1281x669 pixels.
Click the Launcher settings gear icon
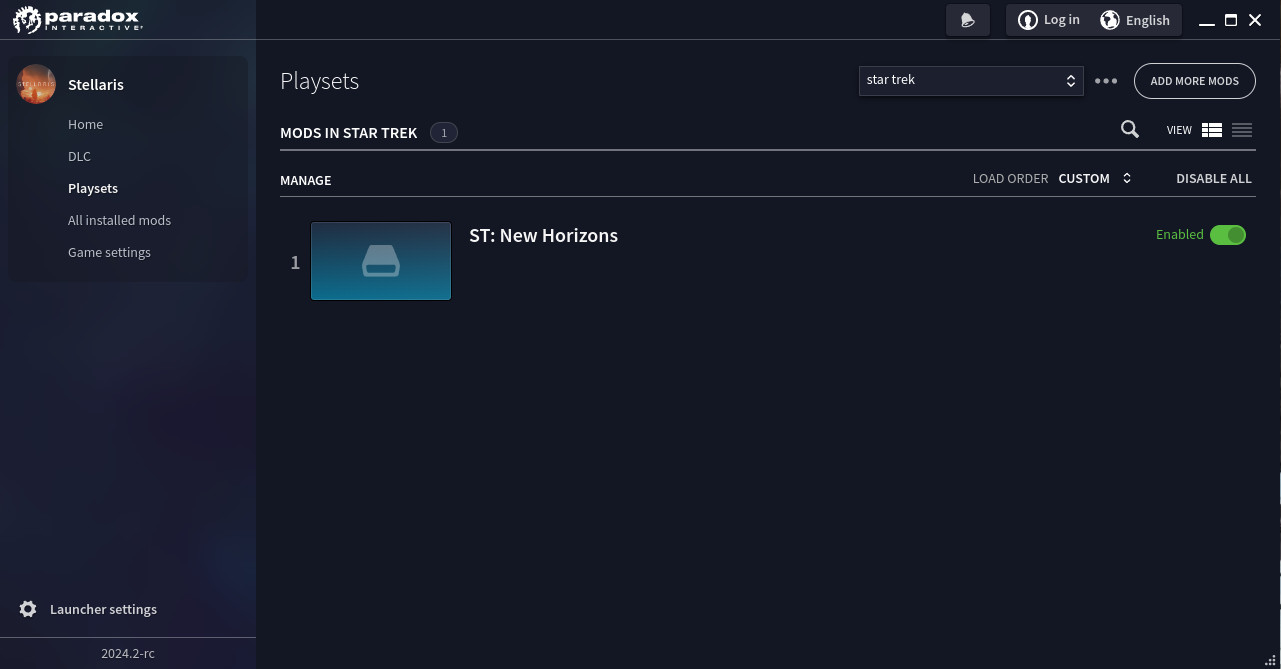(28, 609)
